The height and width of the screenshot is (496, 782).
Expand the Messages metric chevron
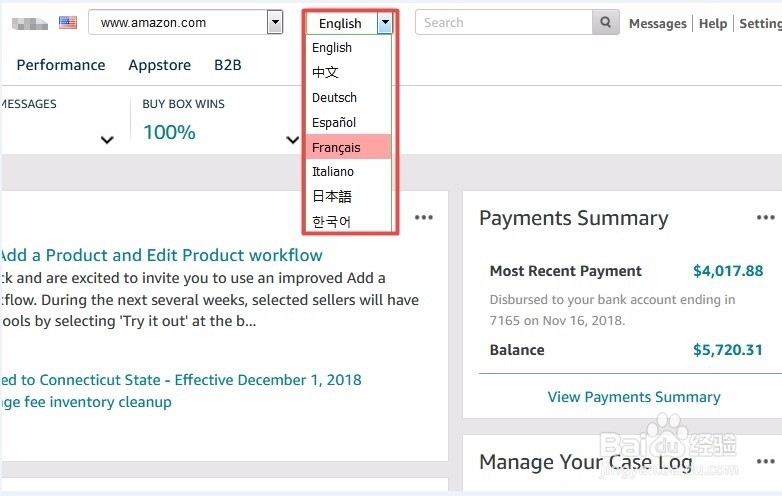point(107,140)
